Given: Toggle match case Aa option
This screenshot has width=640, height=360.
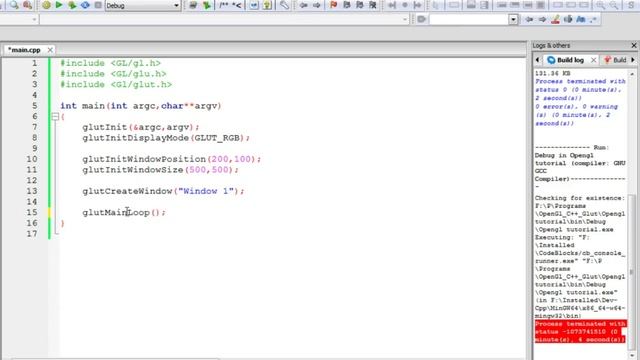Looking at the screenshot, I should tap(580, 19).
